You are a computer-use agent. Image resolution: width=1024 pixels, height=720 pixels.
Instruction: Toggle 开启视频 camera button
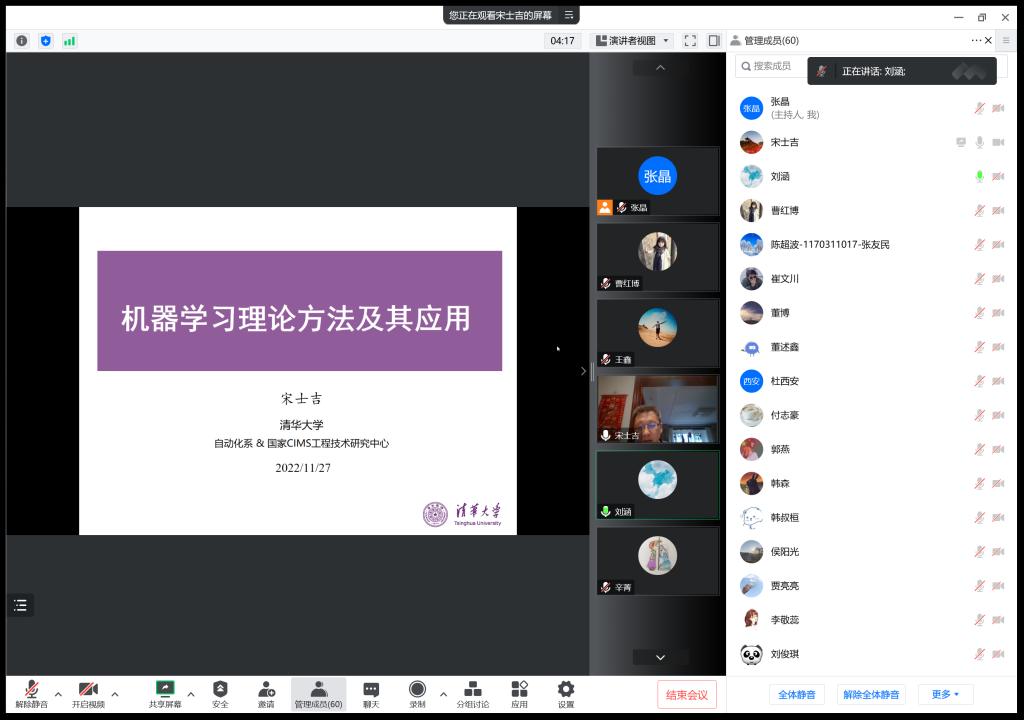(88, 690)
